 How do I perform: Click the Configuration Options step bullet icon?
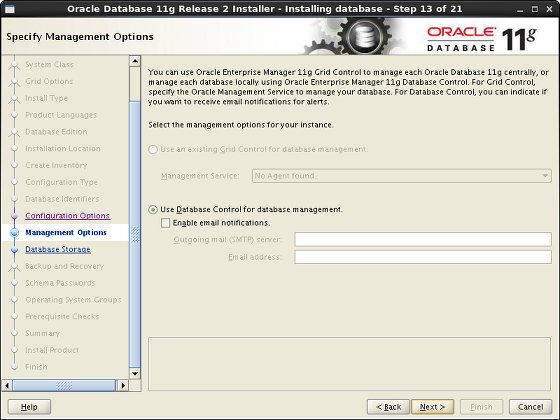[14, 216]
